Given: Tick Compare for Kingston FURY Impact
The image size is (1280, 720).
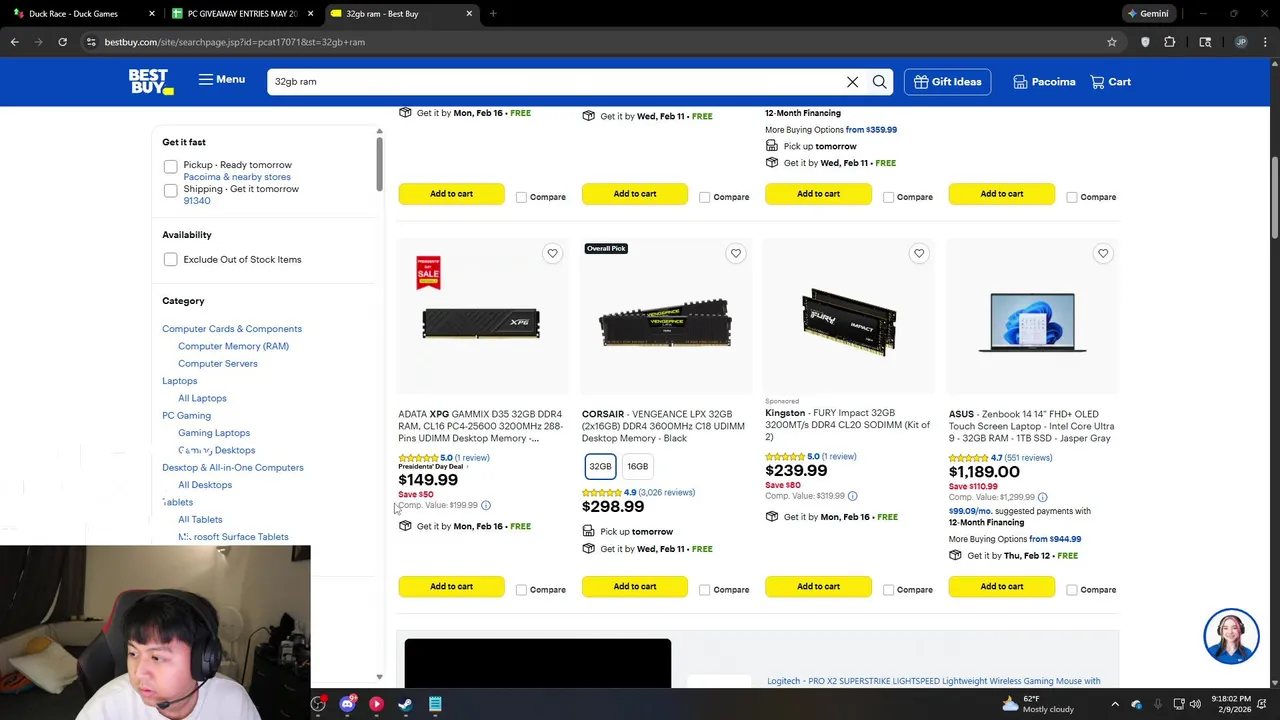Looking at the screenshot, I should coord(888,590).
